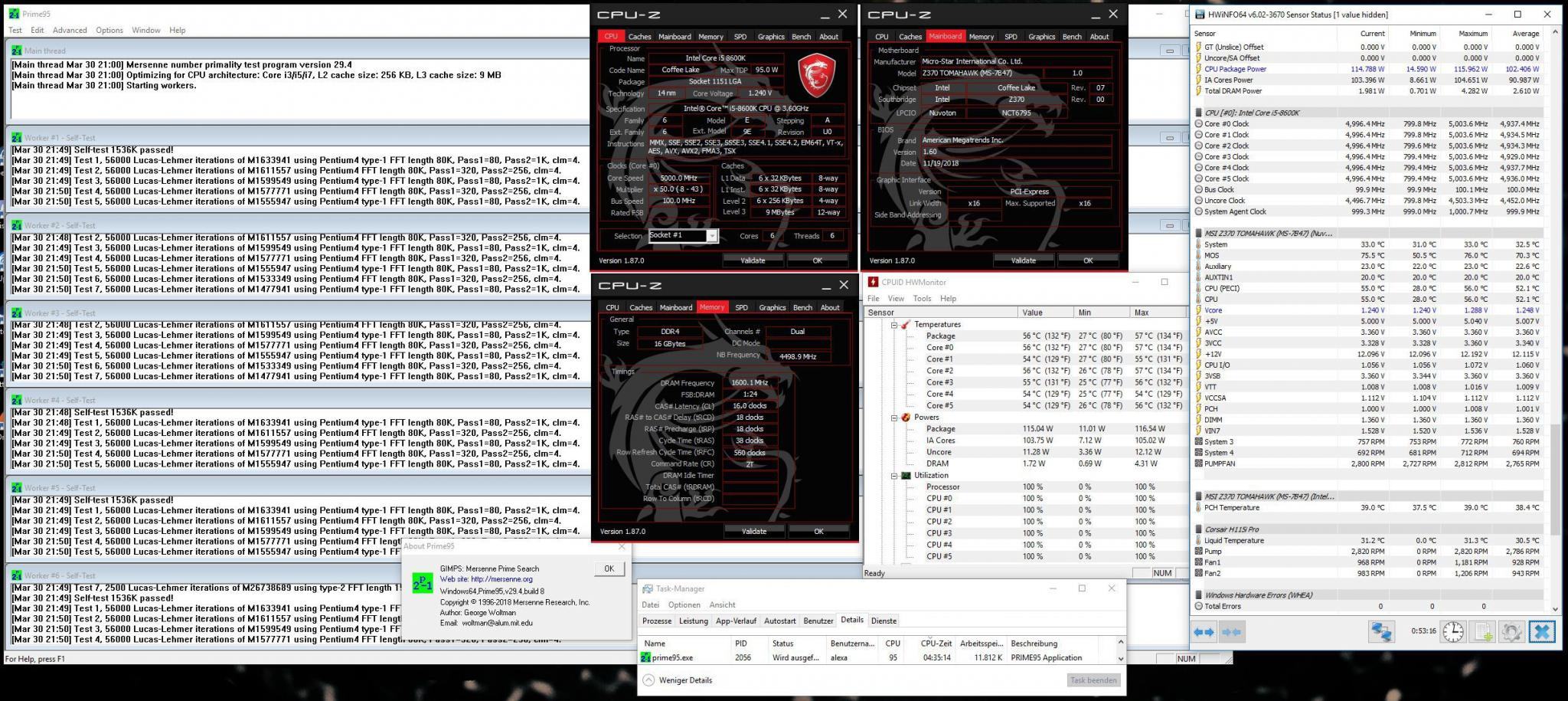Click chip icon beside Windows Hardware Errors section
This screenshot has width=1568, height=701.
coord(1198,595)
